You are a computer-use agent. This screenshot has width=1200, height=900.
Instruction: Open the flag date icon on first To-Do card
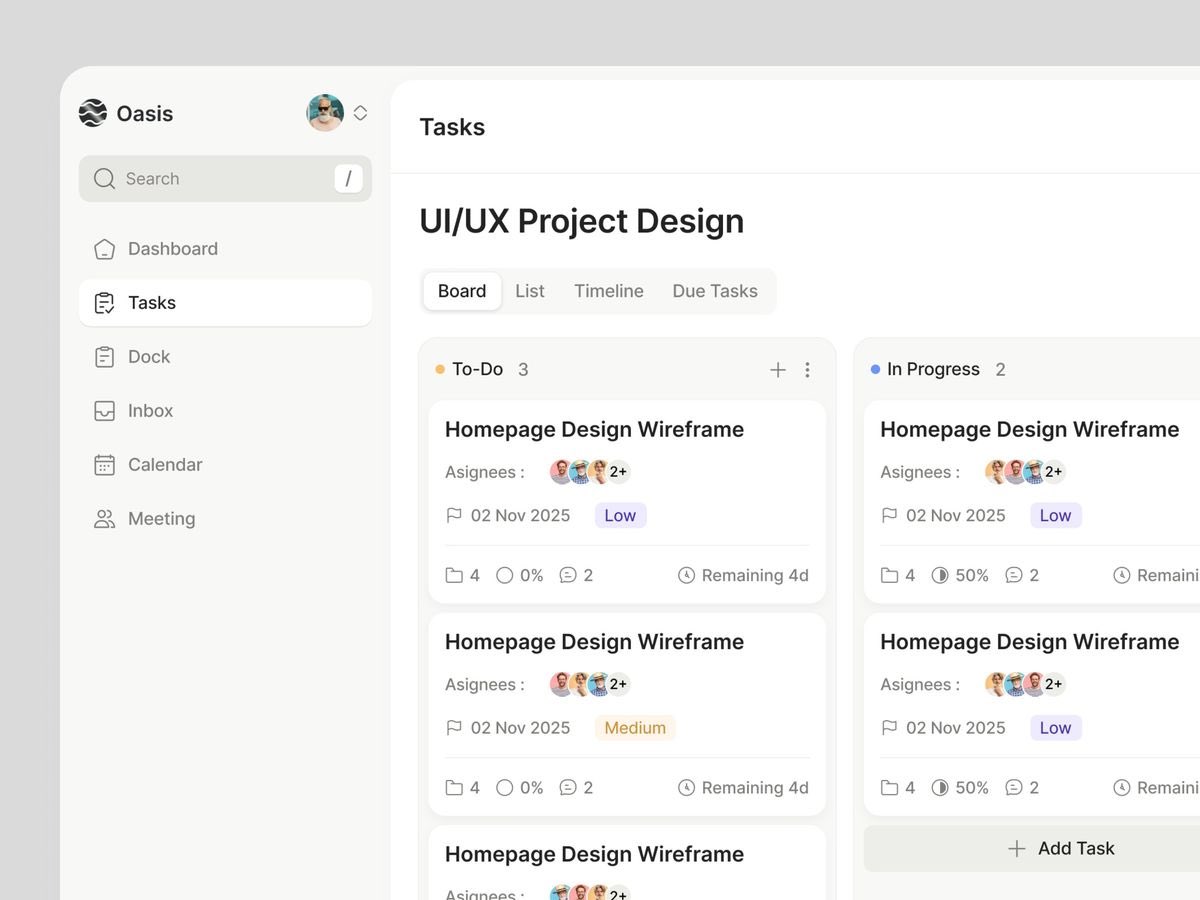(452, 515)
